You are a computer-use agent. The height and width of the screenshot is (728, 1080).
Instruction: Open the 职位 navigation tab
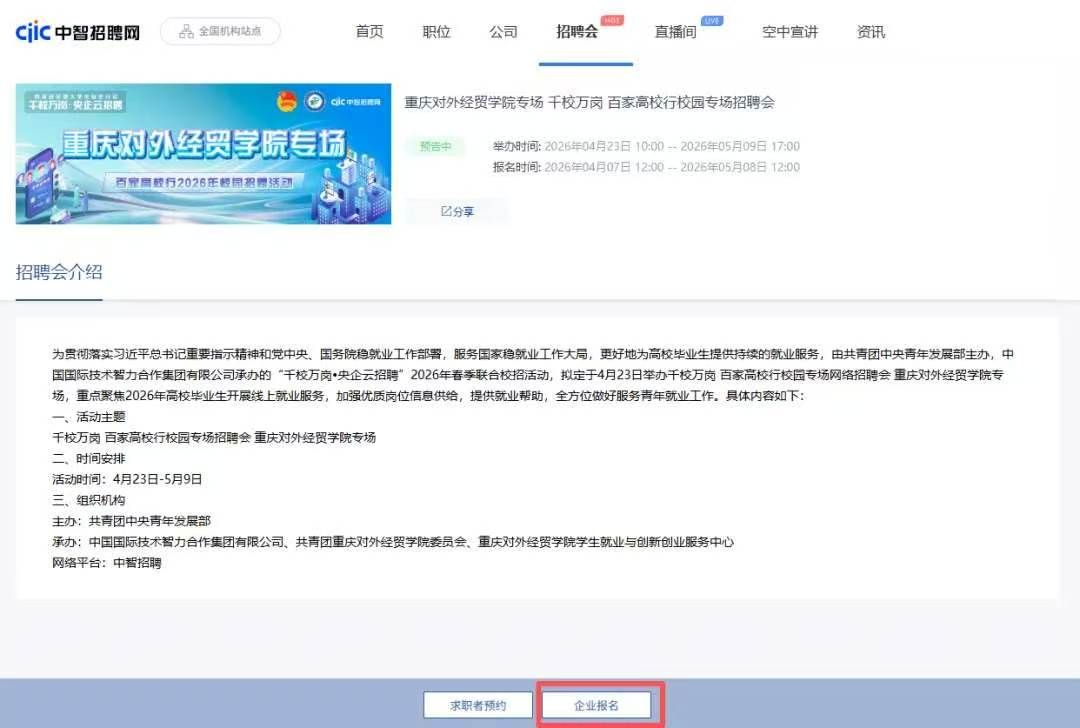coord(437,32)
